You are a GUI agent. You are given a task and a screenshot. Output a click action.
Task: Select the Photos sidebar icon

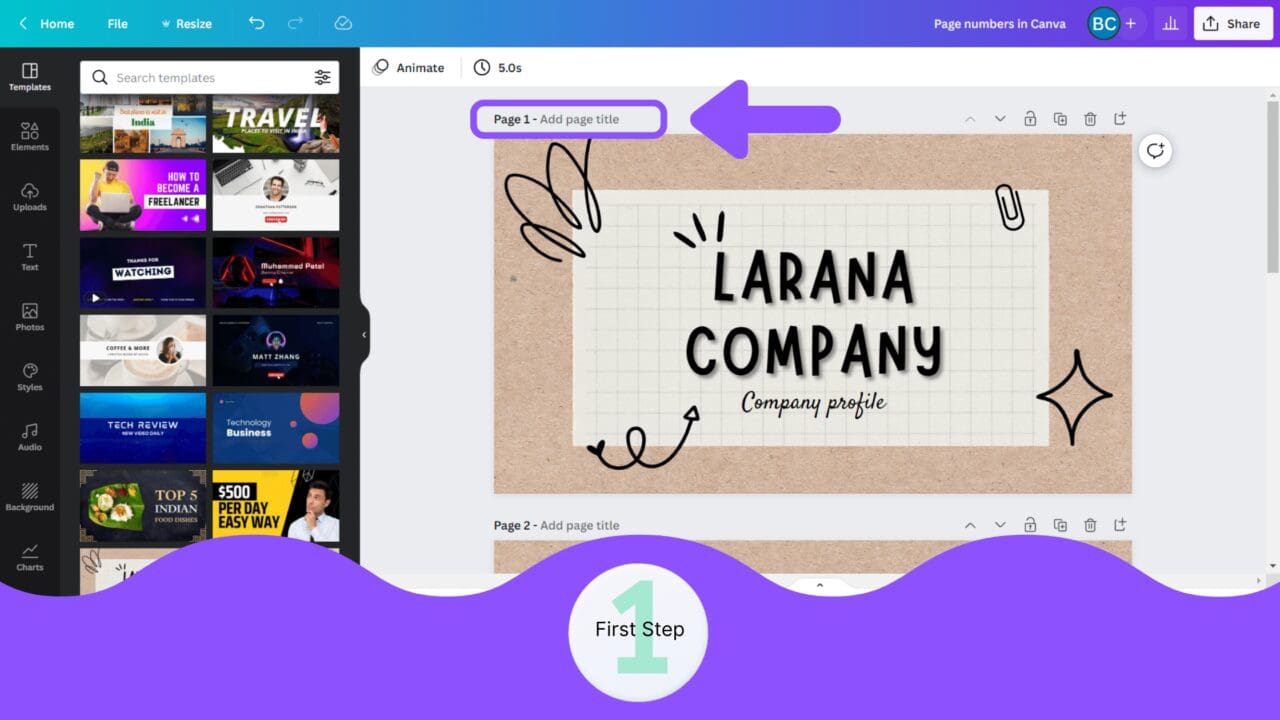click(29, 317)
